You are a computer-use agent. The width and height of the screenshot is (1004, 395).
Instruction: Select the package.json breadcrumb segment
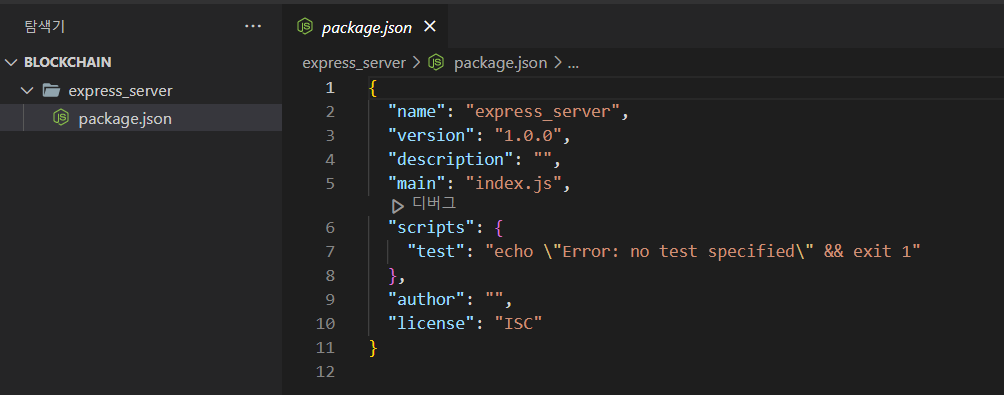point(500,63)
